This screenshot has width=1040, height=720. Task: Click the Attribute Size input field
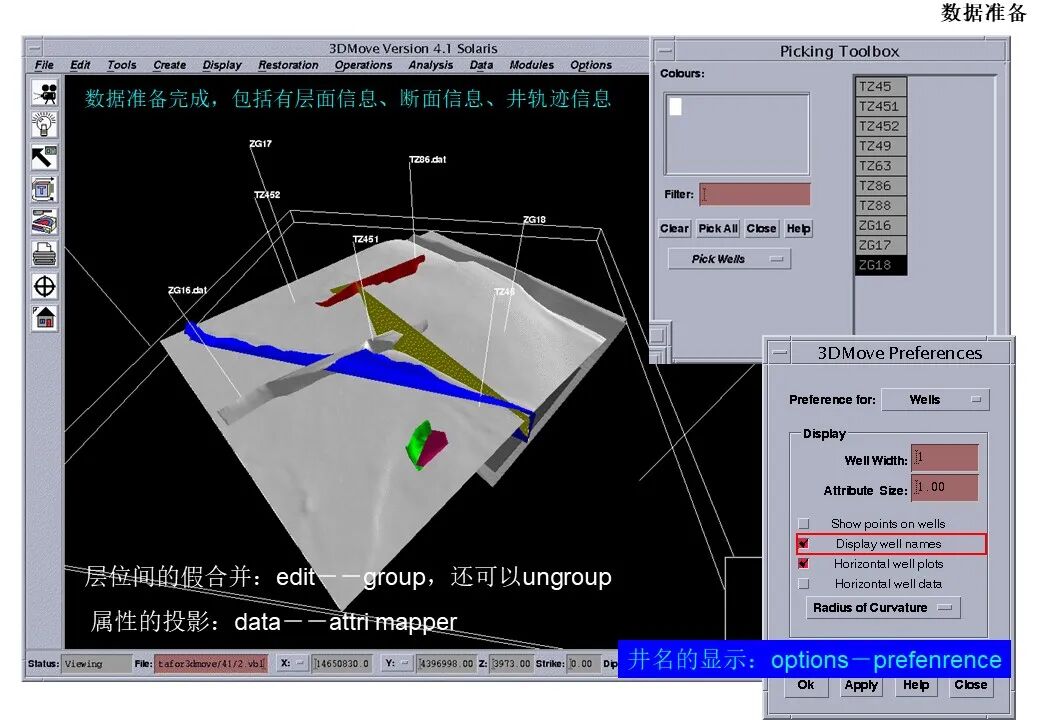(944, 488)
